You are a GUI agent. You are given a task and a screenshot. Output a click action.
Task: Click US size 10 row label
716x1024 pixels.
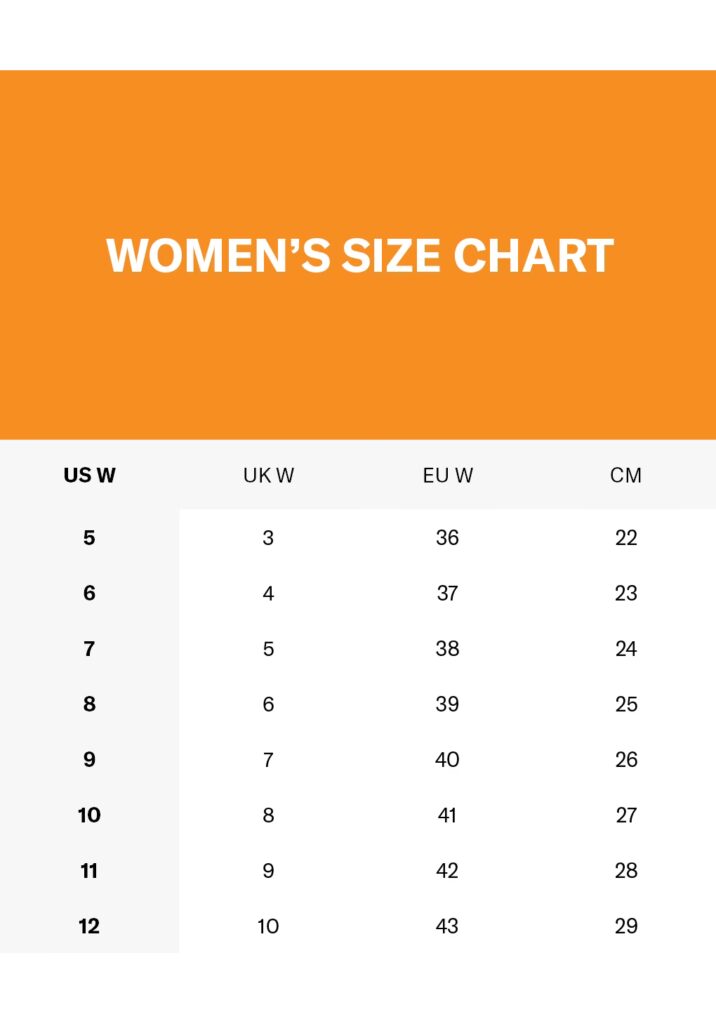(x=89, y=815)
